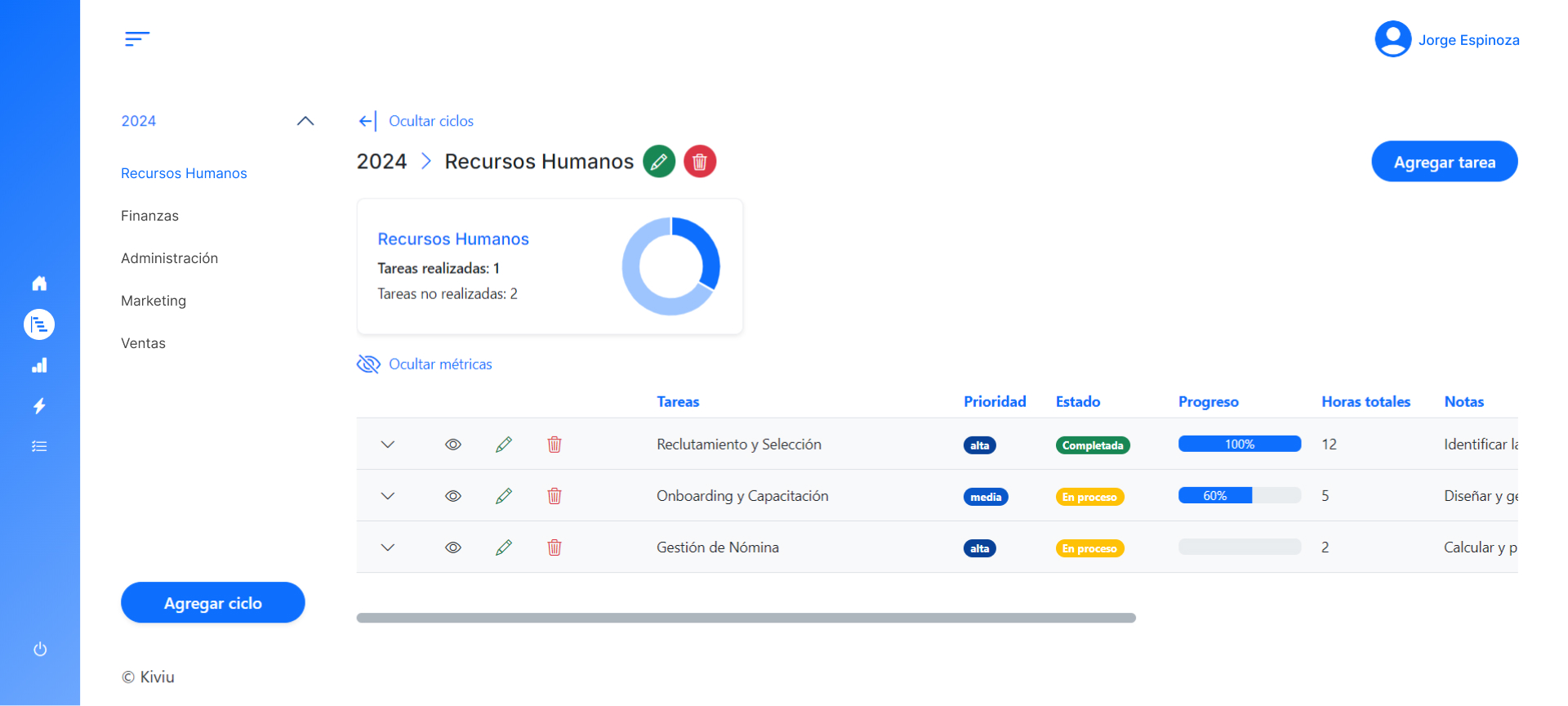Viewport: 1568px width, 706px height.
Task: Click the Ocultar ciclos link
Action: click(431, 121)
